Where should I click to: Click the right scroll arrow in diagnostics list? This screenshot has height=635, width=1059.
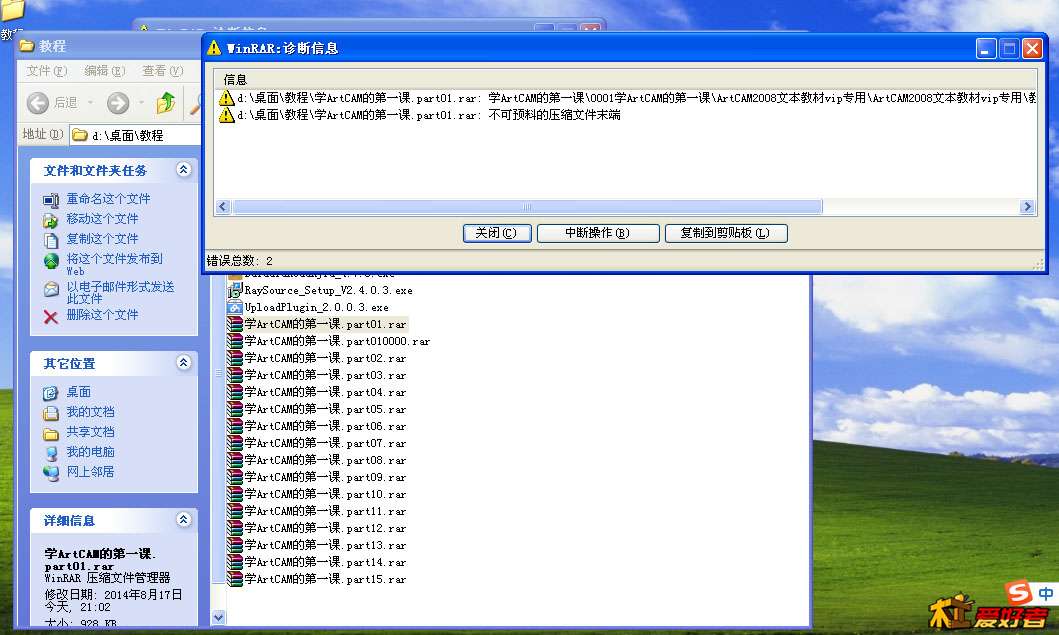[x=1027, y=207]
